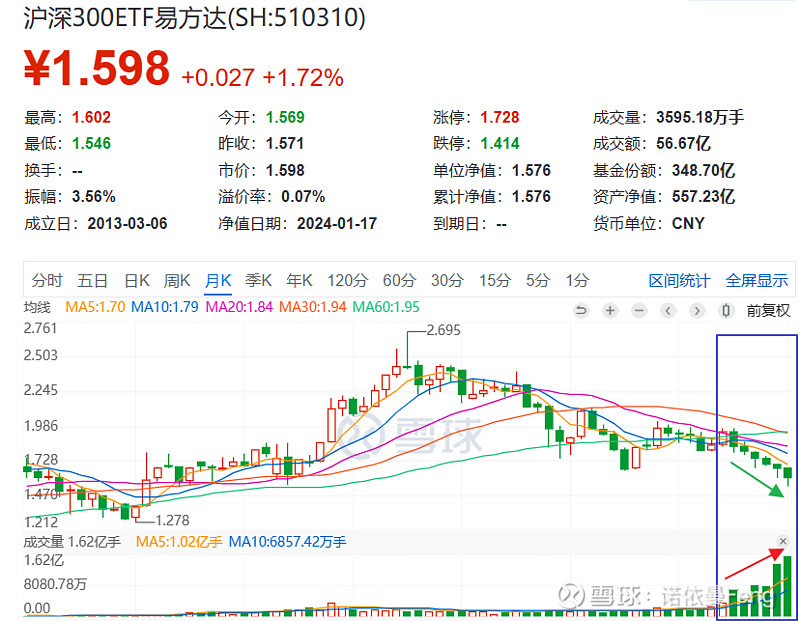Image resolution: width=800 pixels, height=621 pixels.
Task: Click the 2.245 price axis label
Action: coord(41,390)
